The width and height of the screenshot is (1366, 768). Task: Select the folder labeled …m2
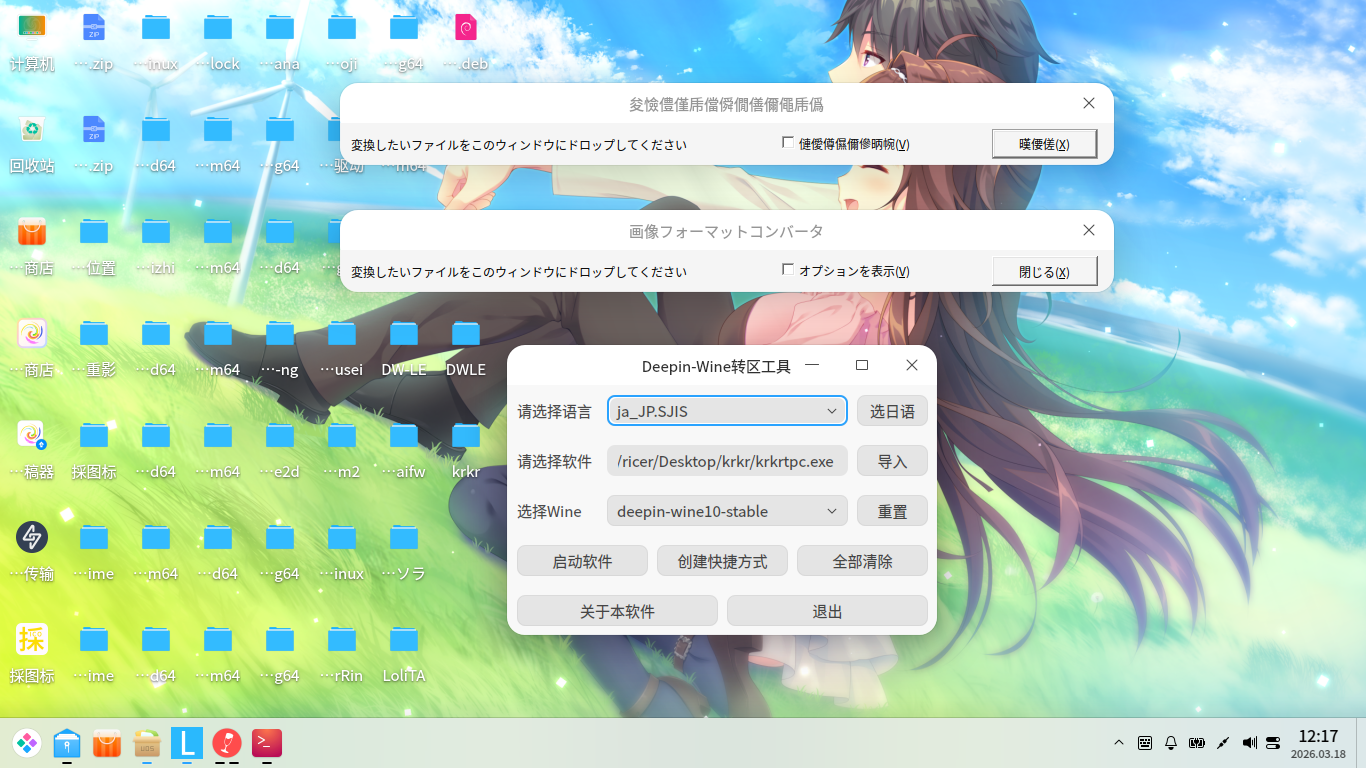coord(342,435)
